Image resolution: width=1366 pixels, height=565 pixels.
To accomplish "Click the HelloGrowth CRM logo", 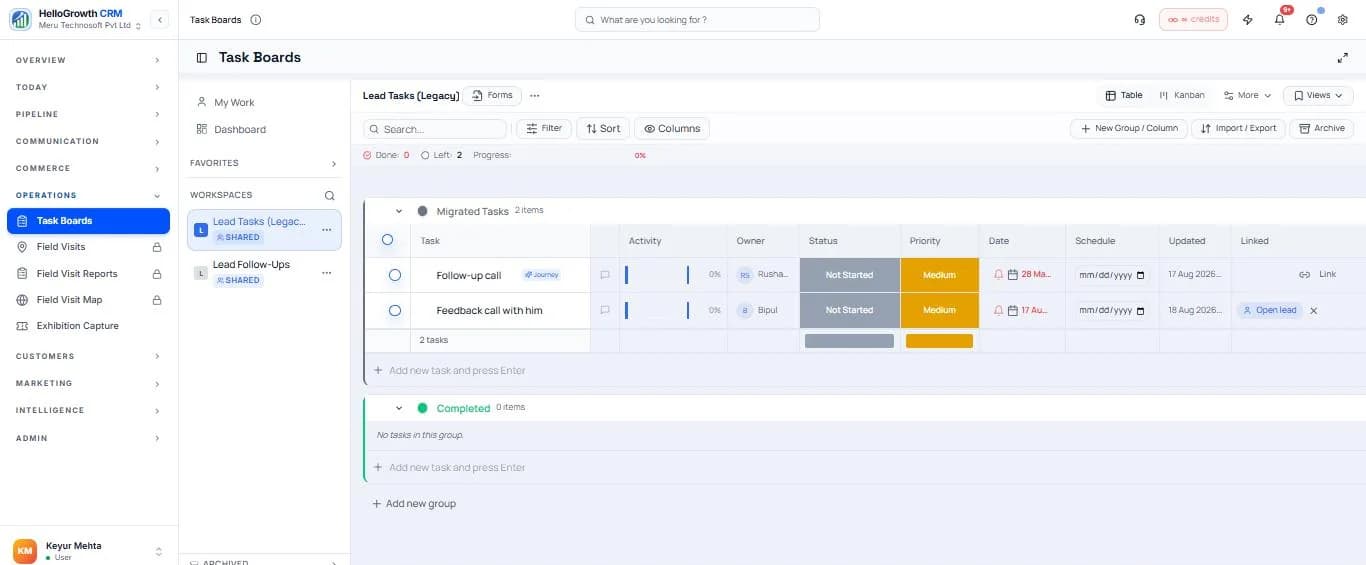I will click(x=21, y=20).
